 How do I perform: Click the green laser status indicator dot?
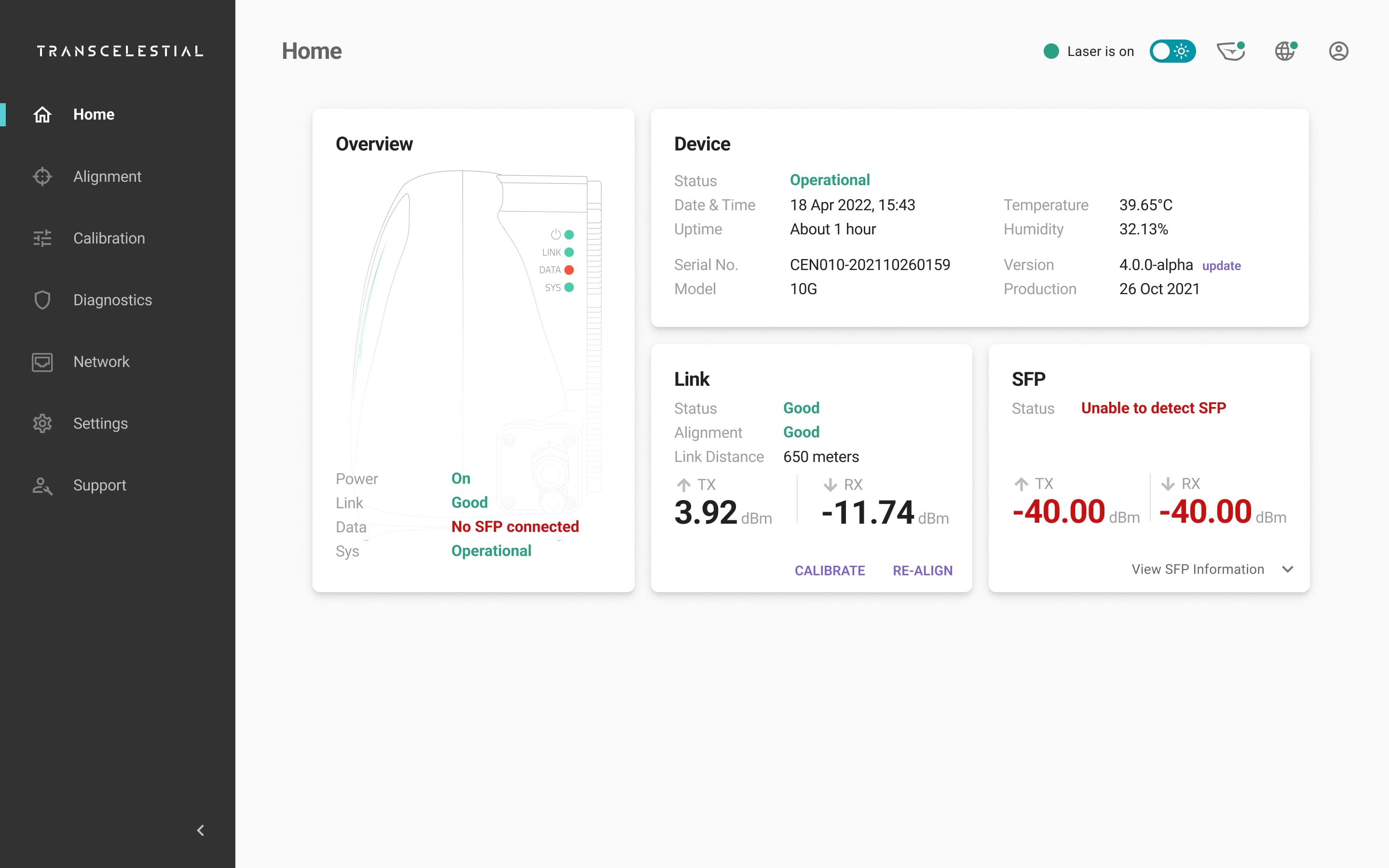point(1051,51)
